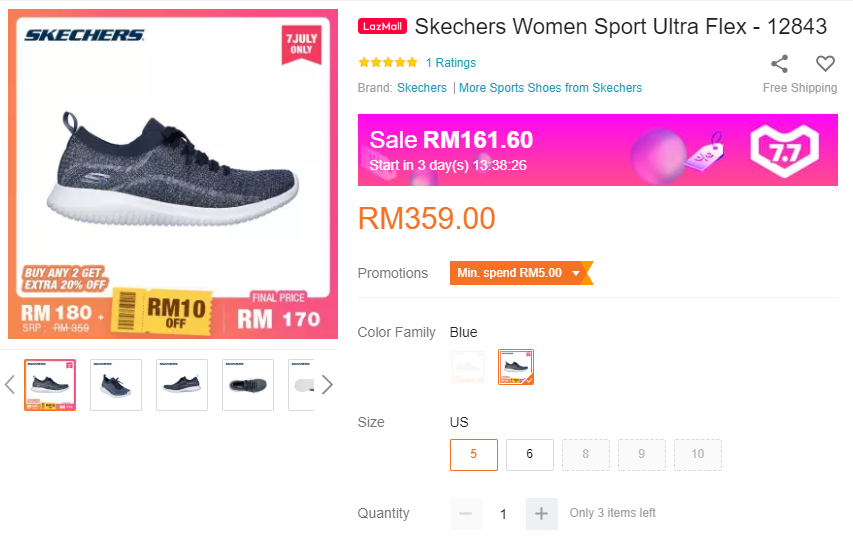Click the quantity input field
This screenshot has height=540, width=853.
point(503,514)
